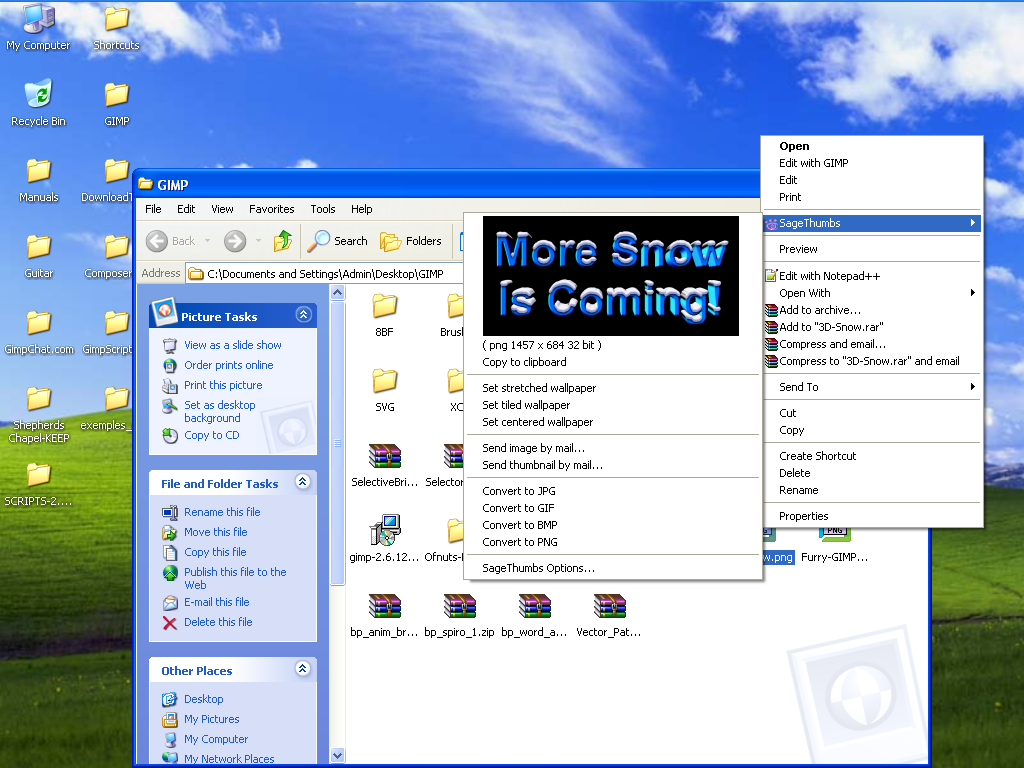Select the 8BF folder
The image size is (1024, 768).
pos(385,315)
